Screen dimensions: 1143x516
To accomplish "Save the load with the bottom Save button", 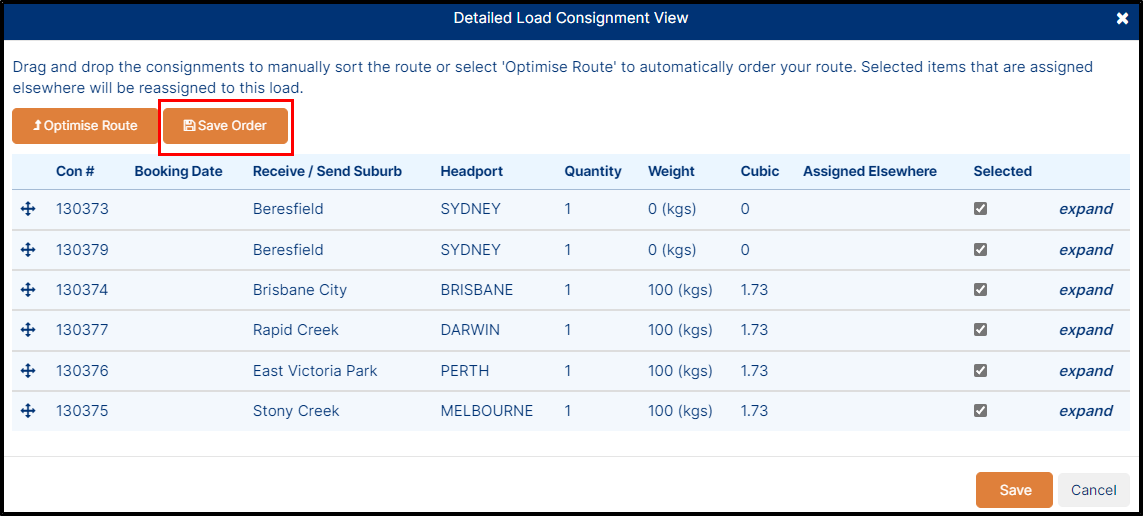I will [1015, 490].
